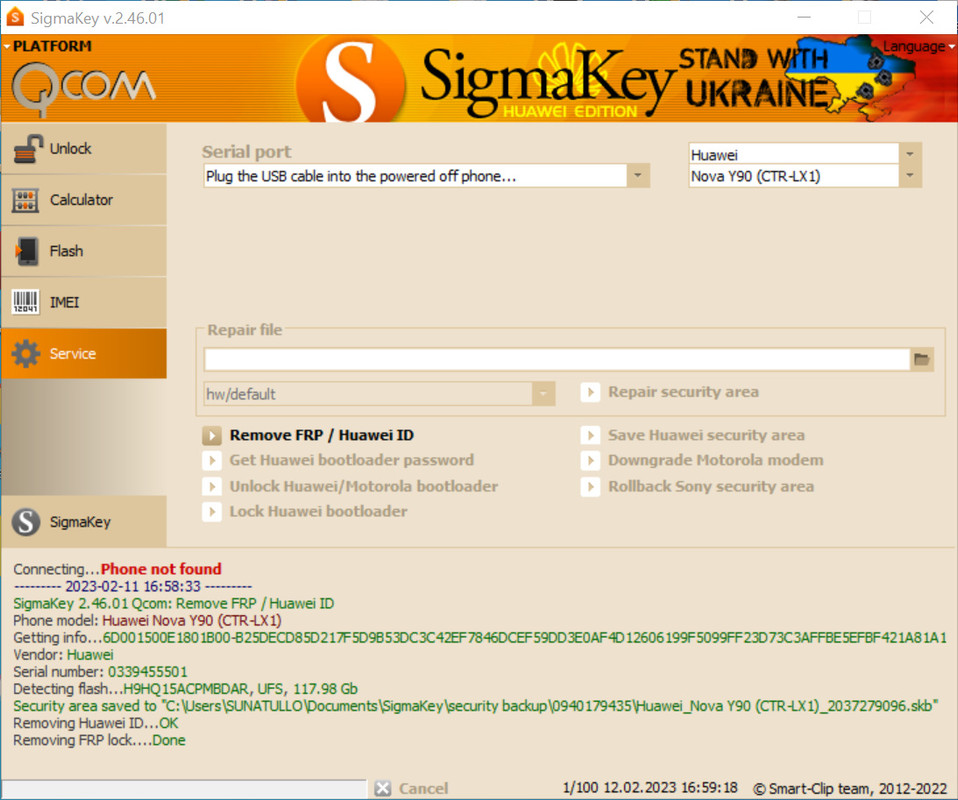Click the round S SigmaKey sidebar icon
The height and width of the screenshot is (800, 958).
[x=26, y=522]
